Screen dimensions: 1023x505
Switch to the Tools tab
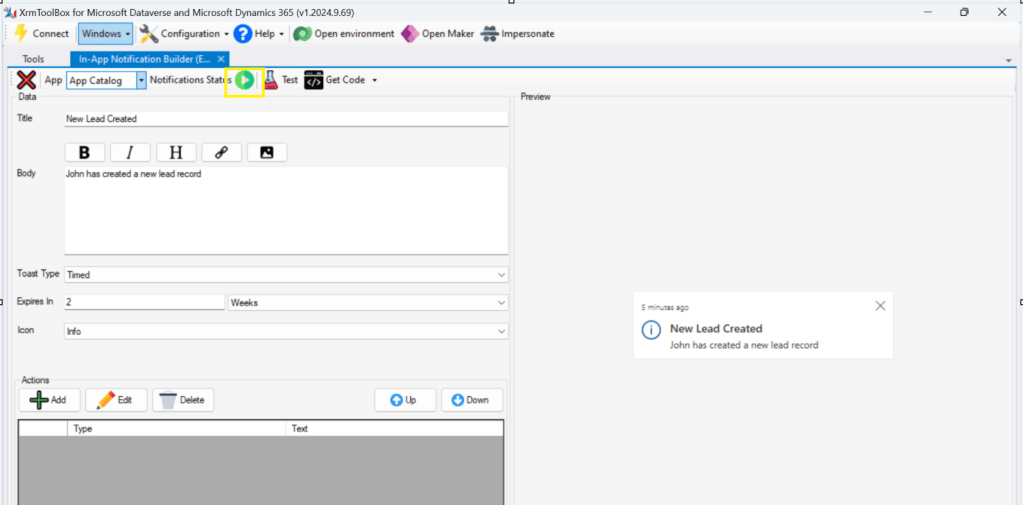(33, 59)
